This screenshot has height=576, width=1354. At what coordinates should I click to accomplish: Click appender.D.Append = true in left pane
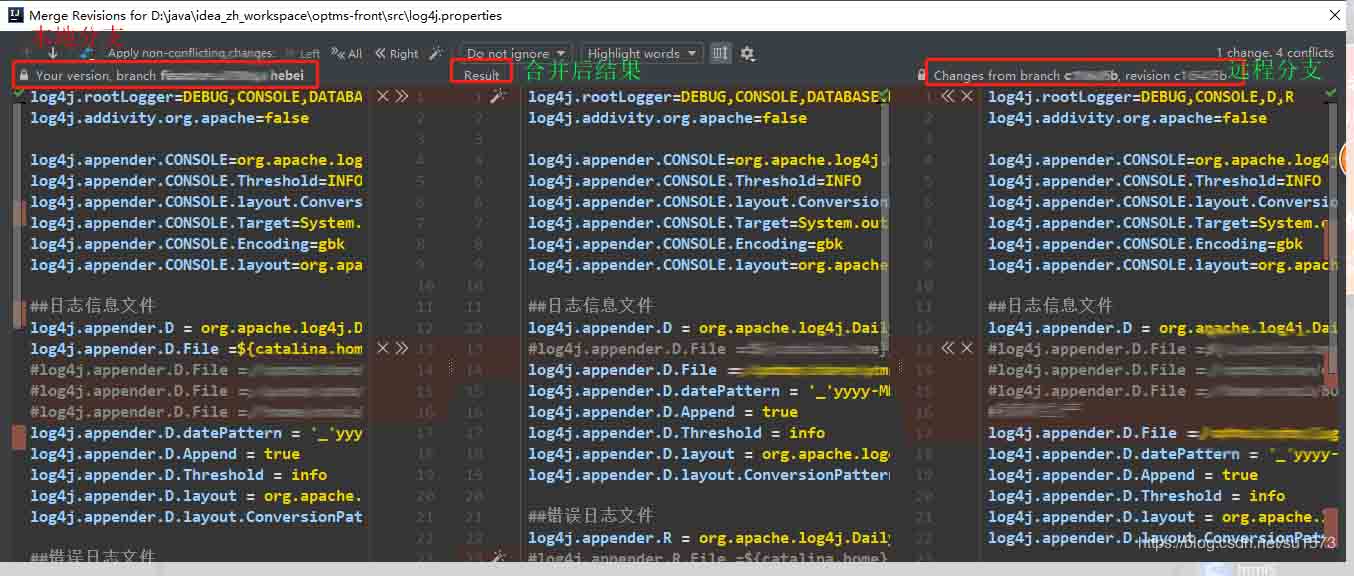click(165, 454)
